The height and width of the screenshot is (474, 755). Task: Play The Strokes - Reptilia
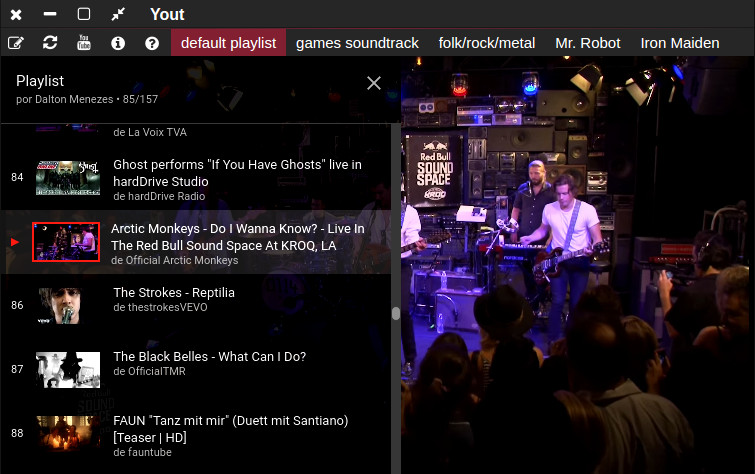pos(174,292)
